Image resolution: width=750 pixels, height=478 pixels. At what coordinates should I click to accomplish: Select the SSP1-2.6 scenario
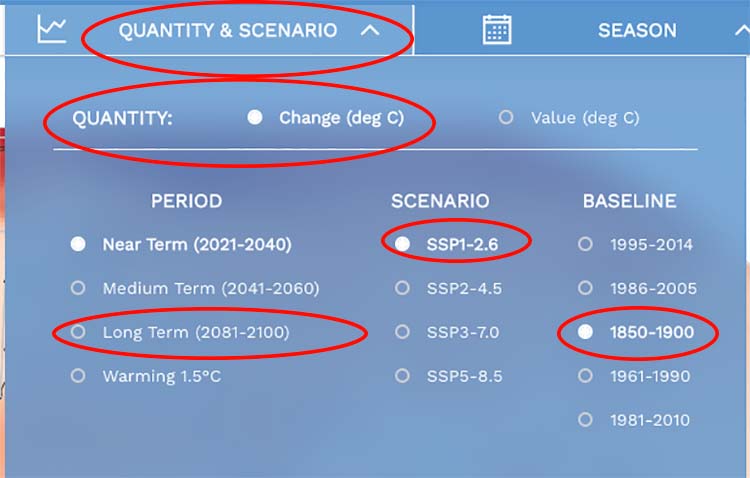click(x=402, y=244)
